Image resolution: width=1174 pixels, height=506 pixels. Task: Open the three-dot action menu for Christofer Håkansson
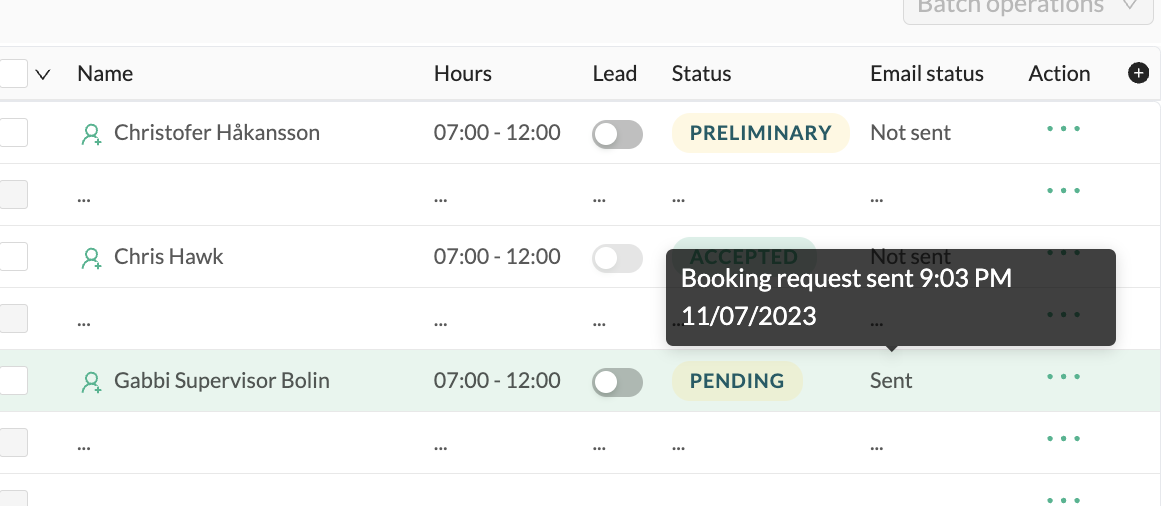click(1063, 129)
